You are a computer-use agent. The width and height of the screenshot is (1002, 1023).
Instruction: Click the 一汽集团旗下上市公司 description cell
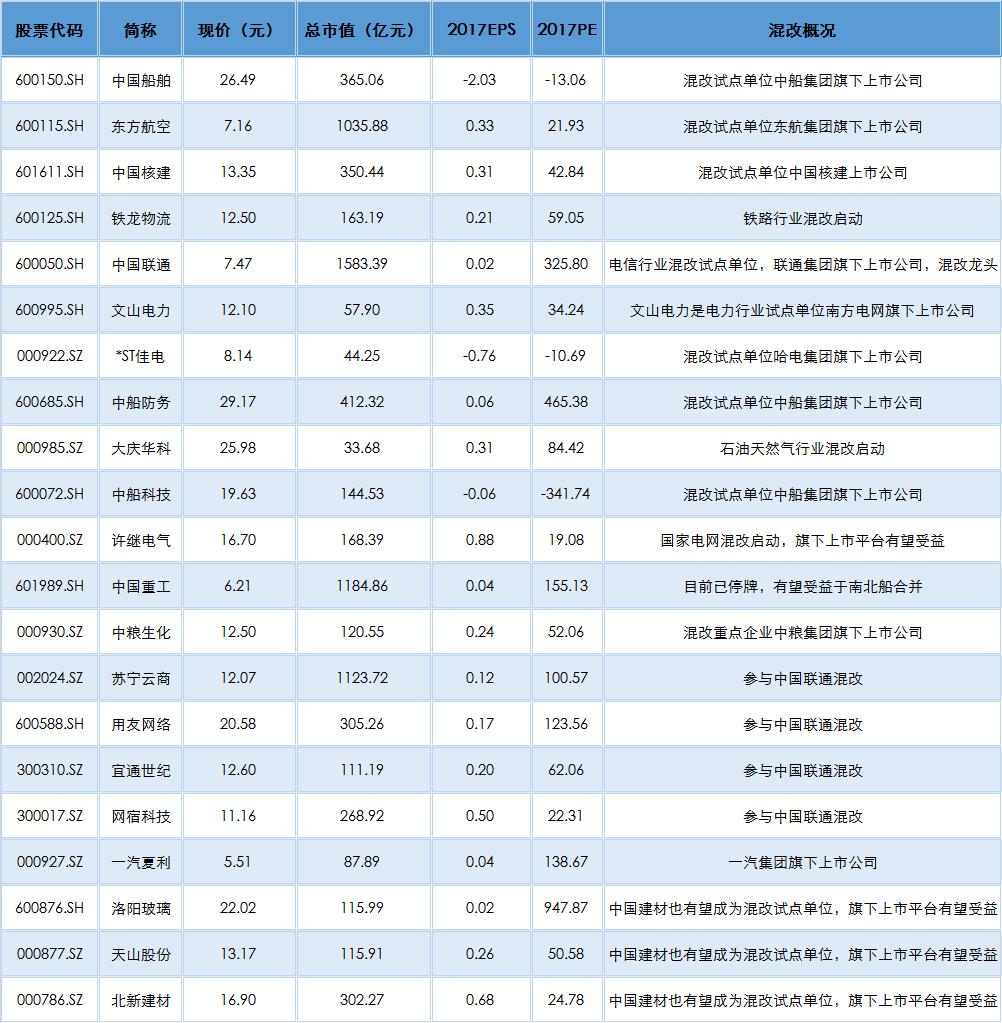[800, 861]
